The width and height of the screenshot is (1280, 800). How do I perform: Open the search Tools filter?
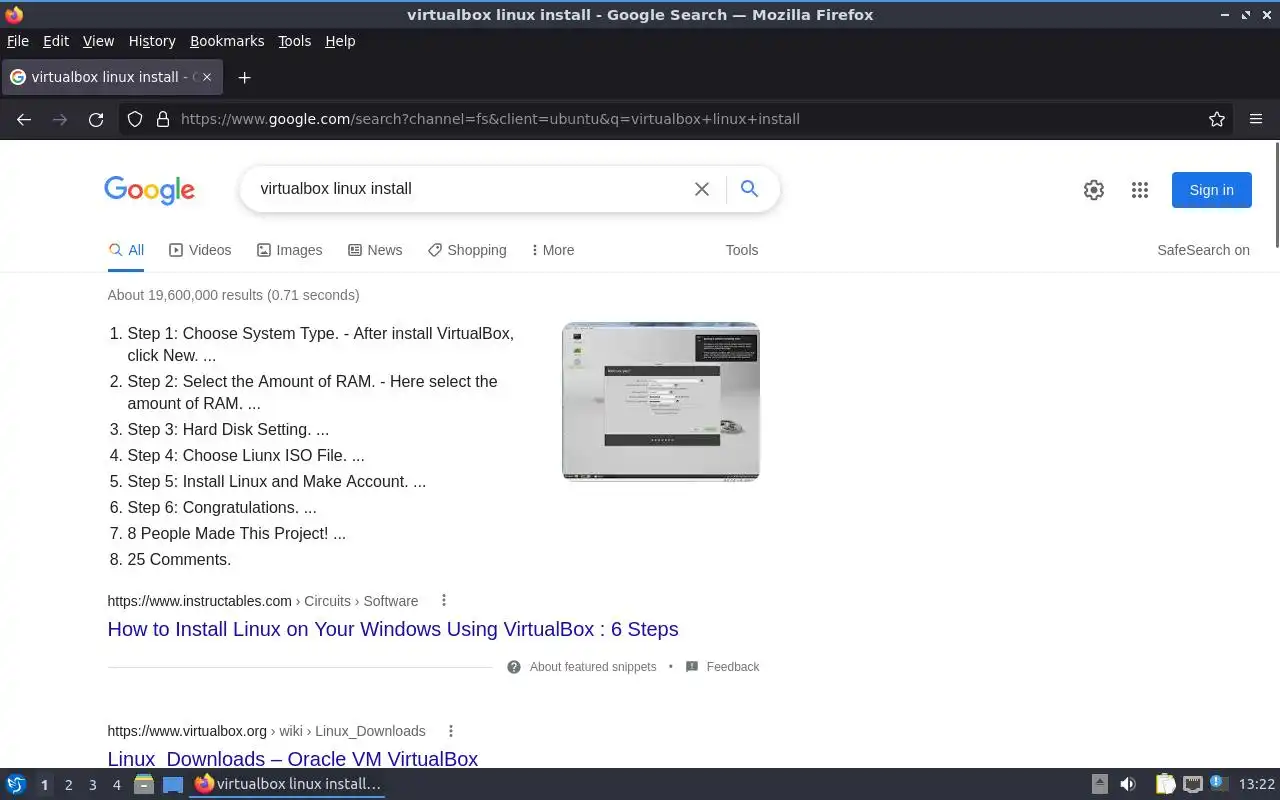tap(742, 250)
